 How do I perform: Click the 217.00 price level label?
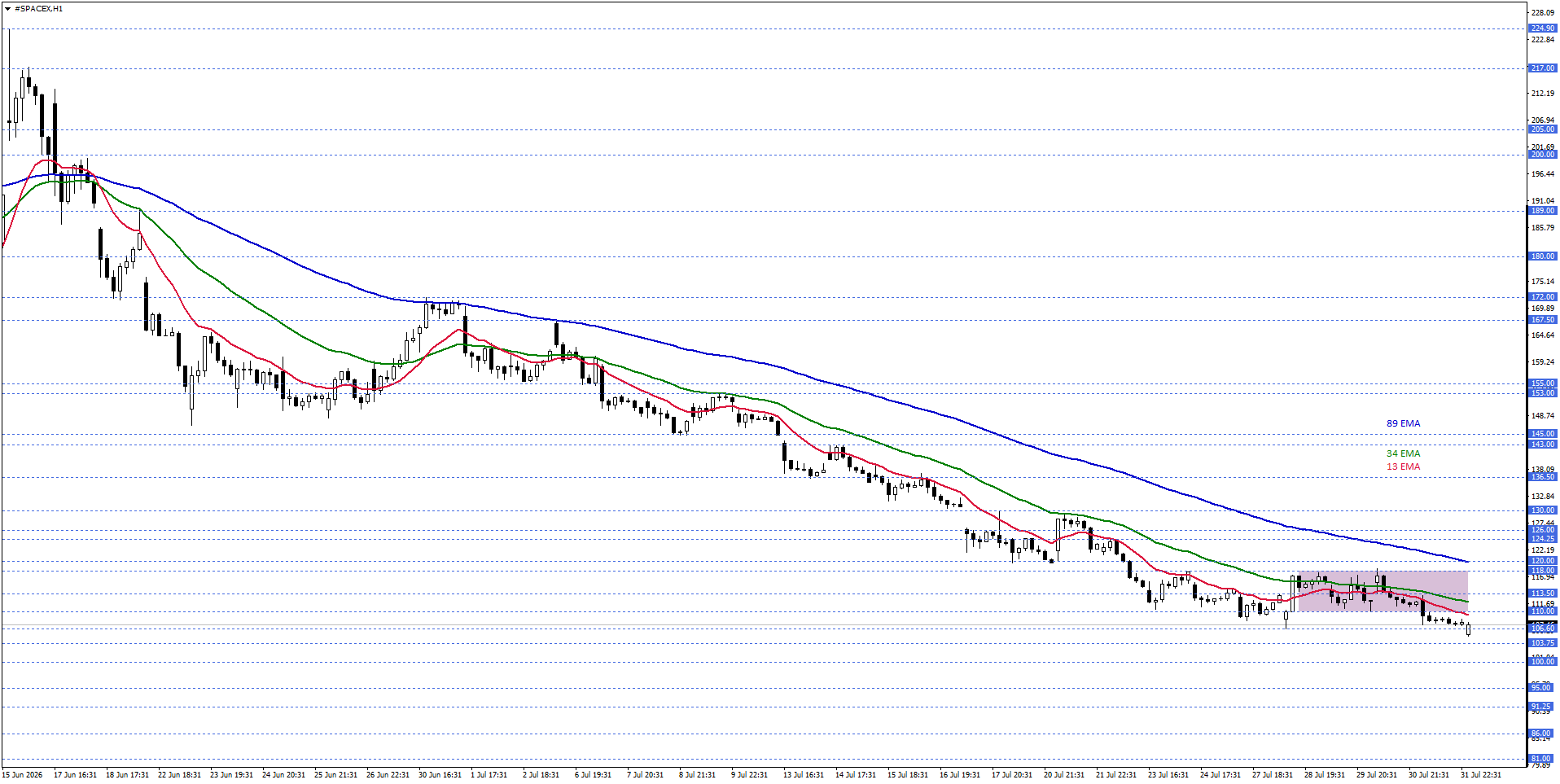(x=1543, y=68)
